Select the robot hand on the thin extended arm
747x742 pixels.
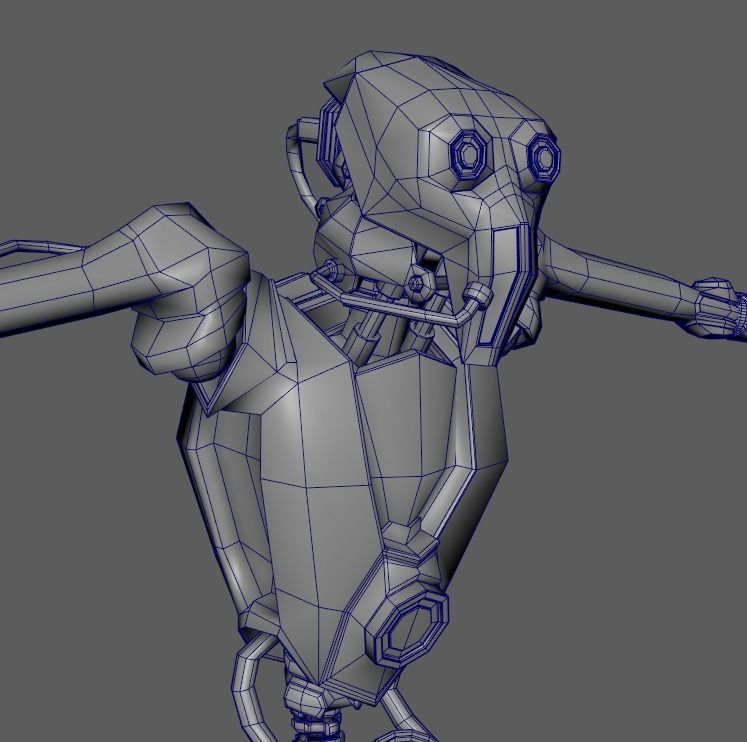pyautogui.click(x=720, y=308)
